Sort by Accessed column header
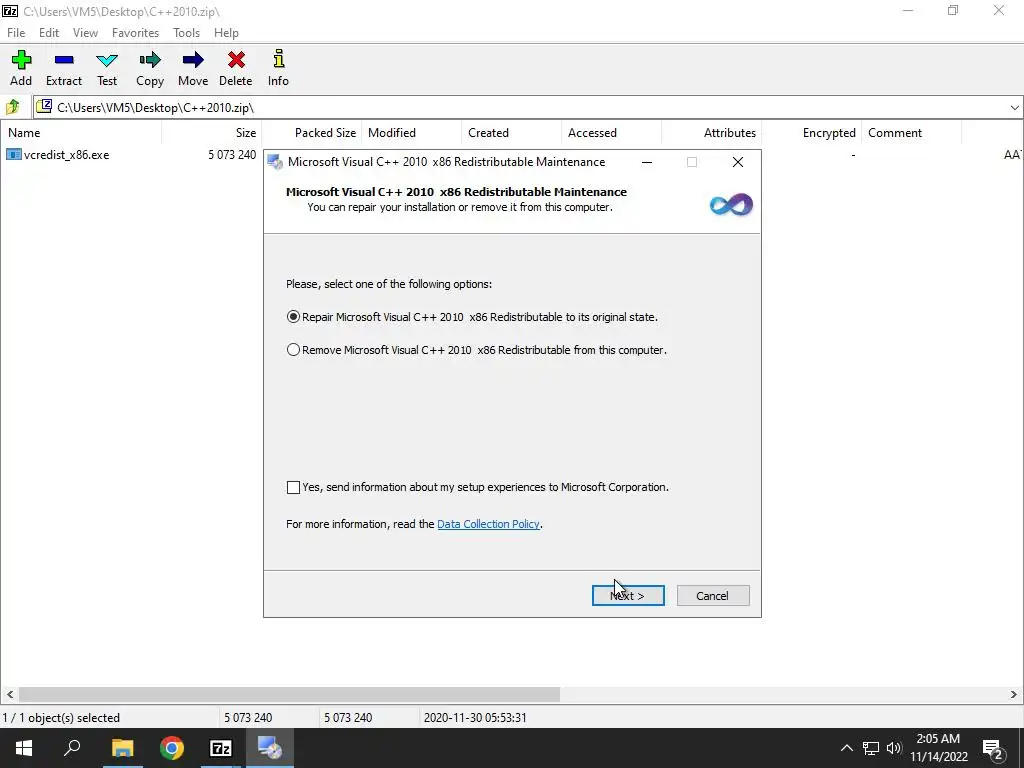The image size is (1024, 768). (611, 133)
